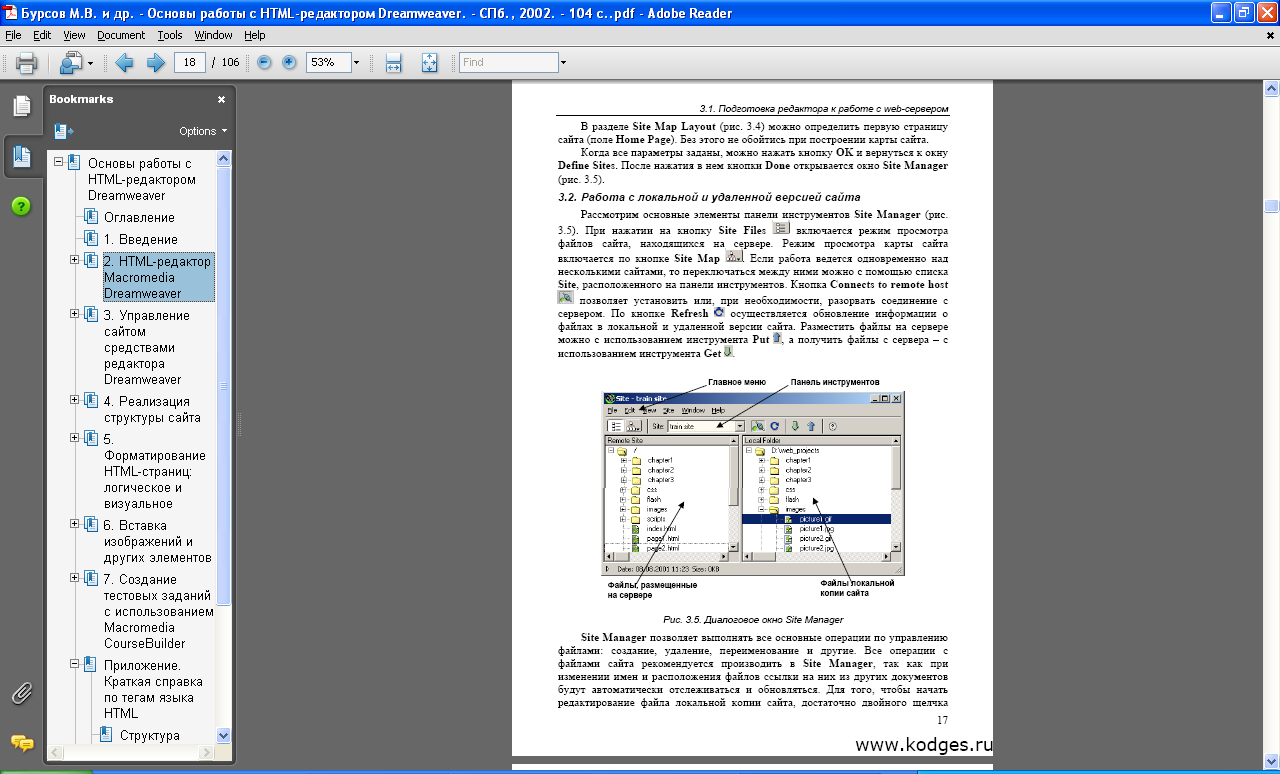Zoom in with the plus icon

click(289, 62)
